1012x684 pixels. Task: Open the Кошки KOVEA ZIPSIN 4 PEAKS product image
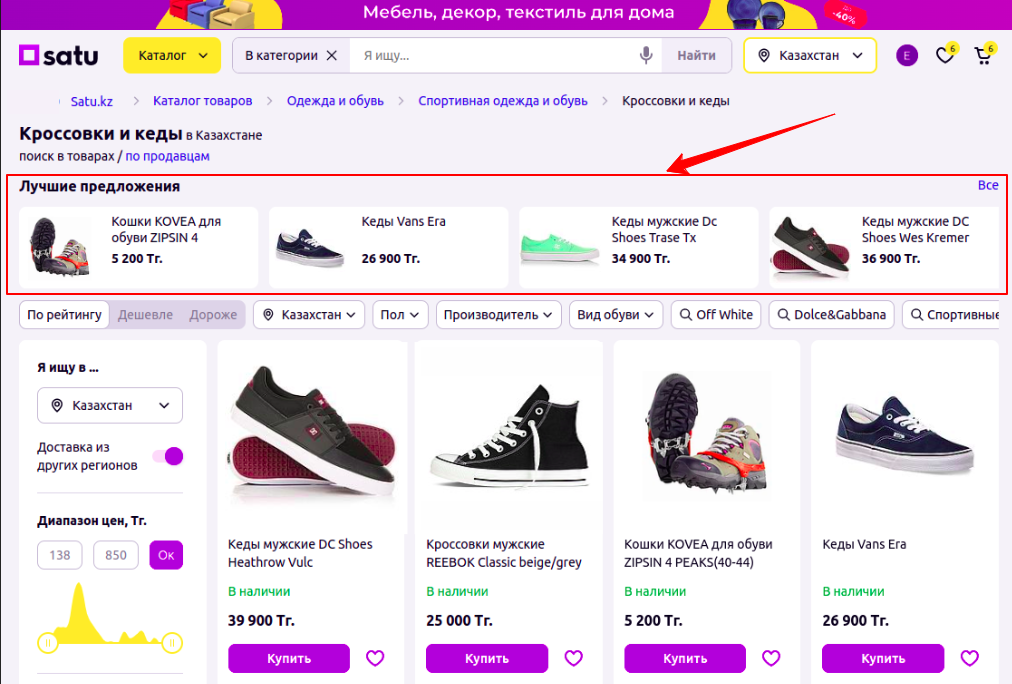click(707, 436)
